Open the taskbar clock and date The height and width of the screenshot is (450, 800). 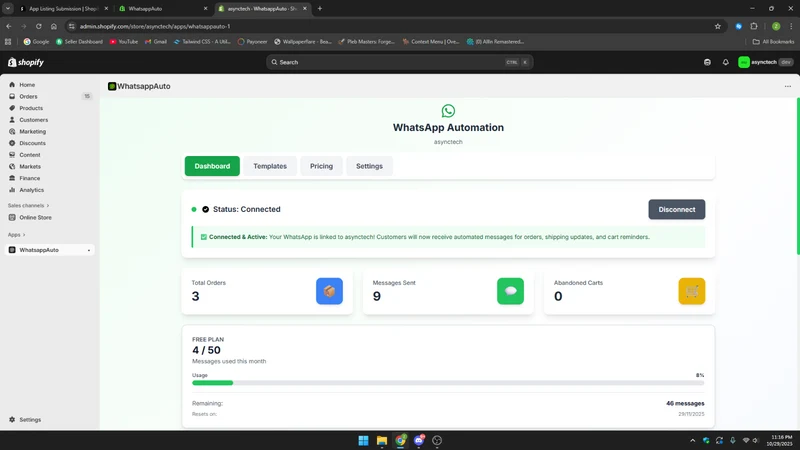(781, 440)
